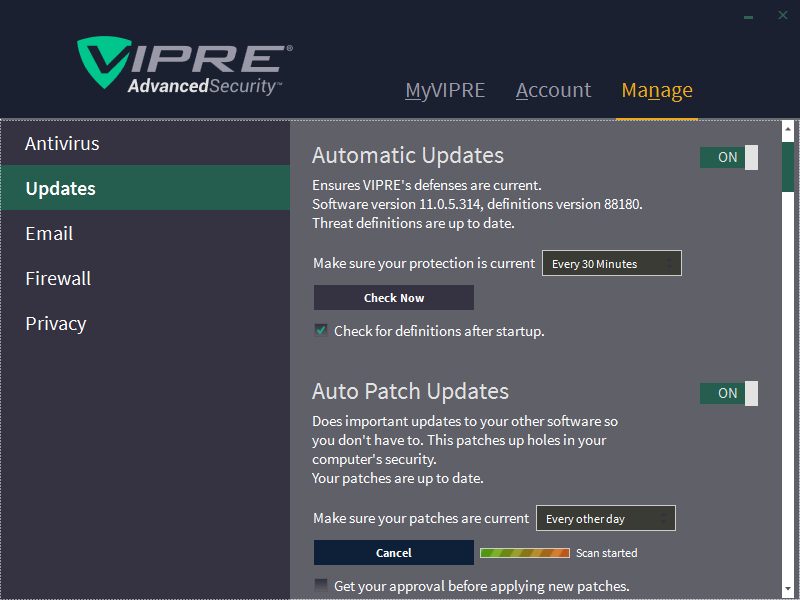Click the VIPRE Advanced Security logo
Image resolution: width=800 pixels, height=600 pixels.
(x=185, y=66)
